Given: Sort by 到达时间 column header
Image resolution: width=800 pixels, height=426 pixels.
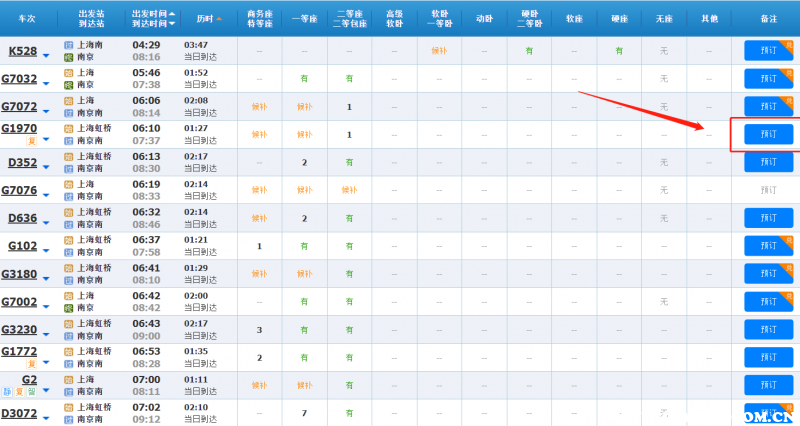Looking at the screenshot, I should (x=152, y=24).
